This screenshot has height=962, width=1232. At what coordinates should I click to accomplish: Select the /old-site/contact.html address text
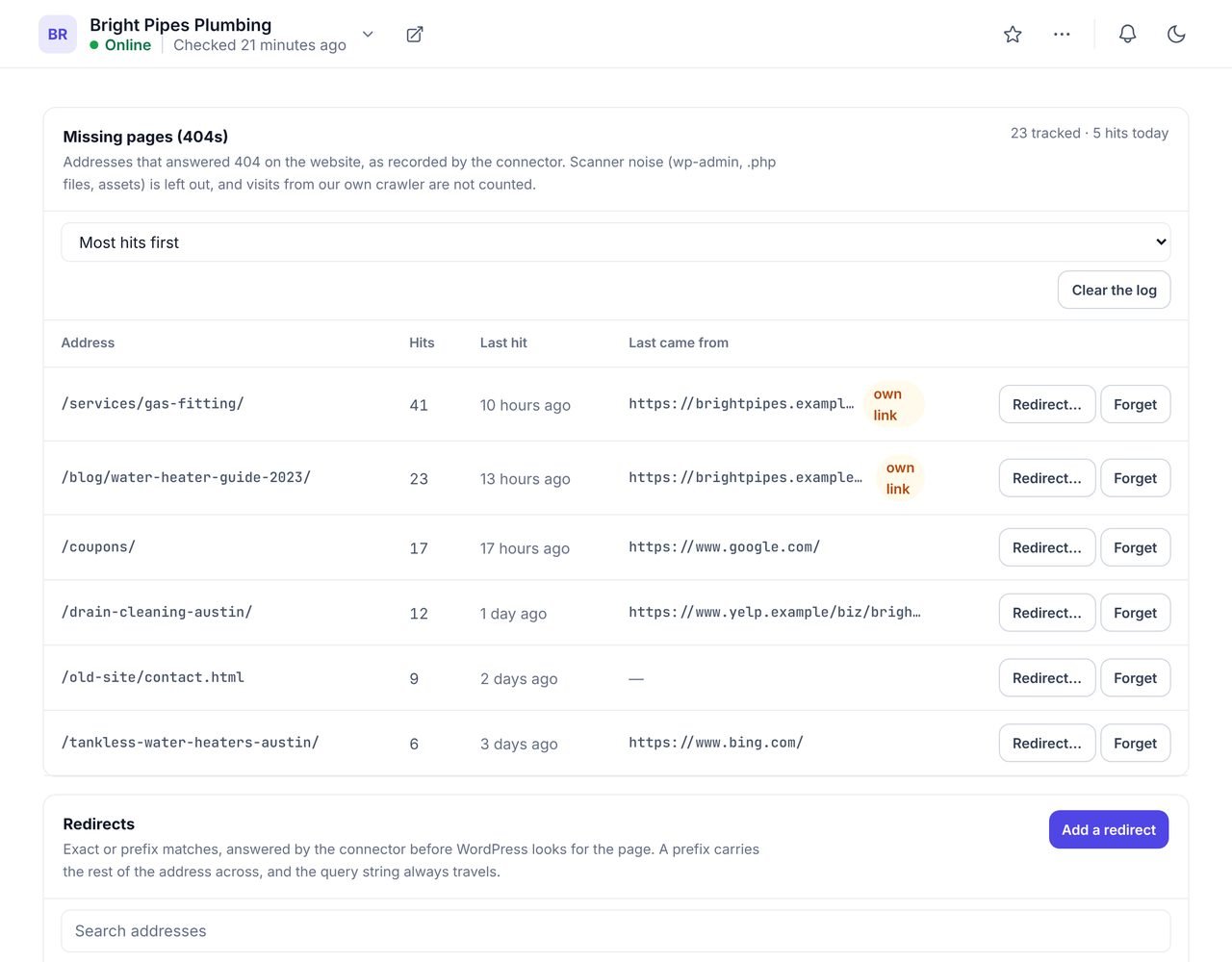click(153, 678)
